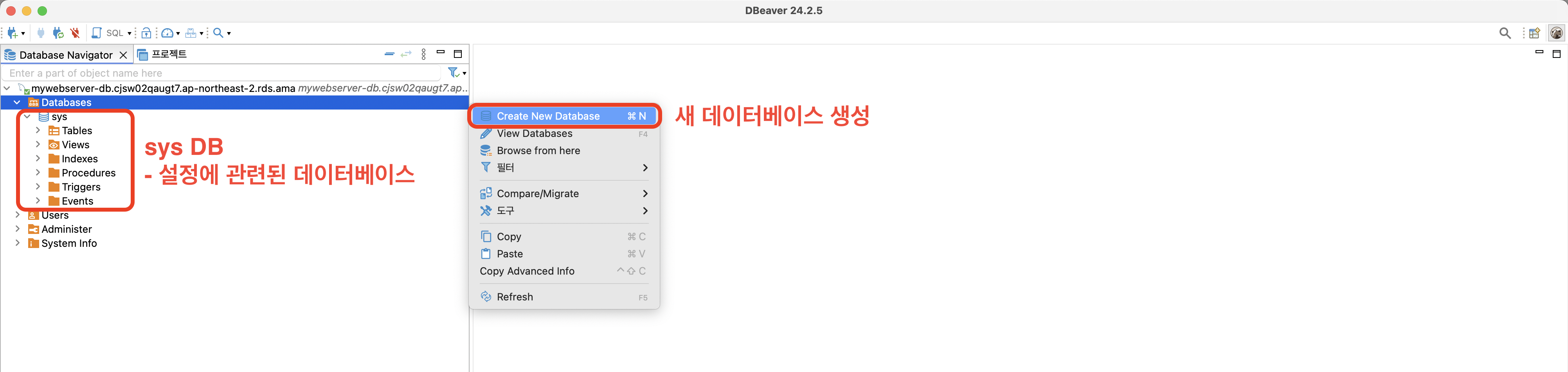
Task: Expand the Views folder
Action: 38,144
